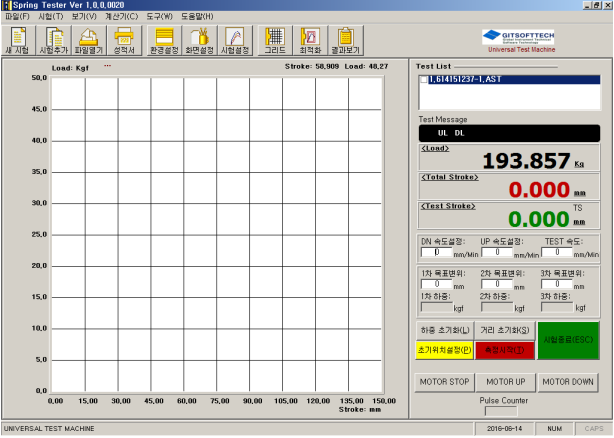Focus the UP 속도설정 speed field
The width and height of the screenshot is (614, 438).
497,252
